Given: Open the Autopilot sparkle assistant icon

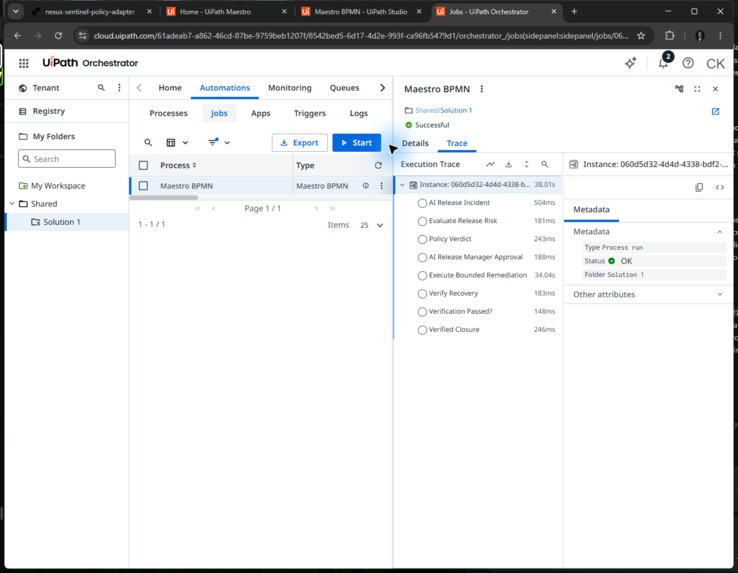Looking at the screenshot, I should (x=630, y=63).
